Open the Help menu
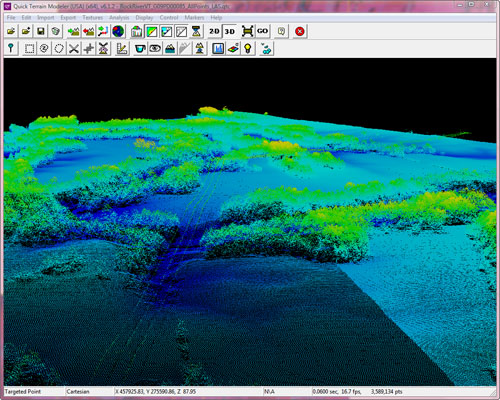500x400 pixels. pyautogui.click(x=216, y=18)
